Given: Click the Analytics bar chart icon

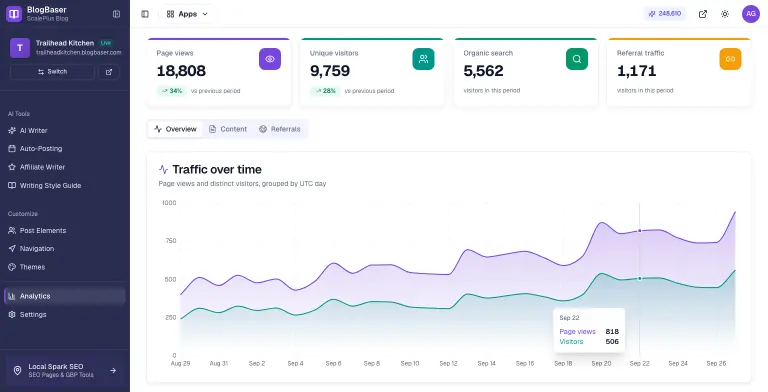Looking at the screenshot, I should point(12,296).
